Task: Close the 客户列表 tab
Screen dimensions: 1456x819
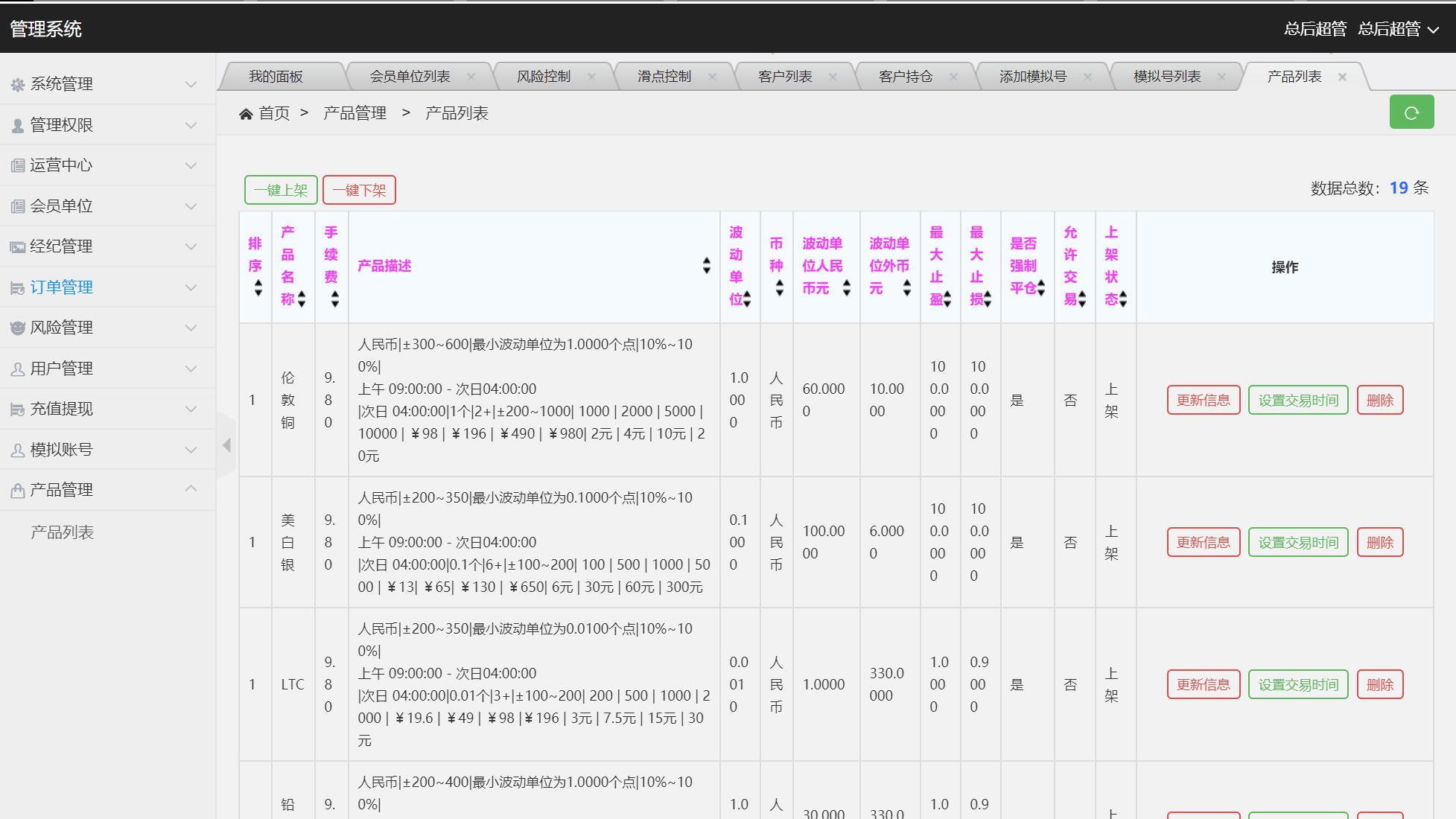Action: [833, 77]
